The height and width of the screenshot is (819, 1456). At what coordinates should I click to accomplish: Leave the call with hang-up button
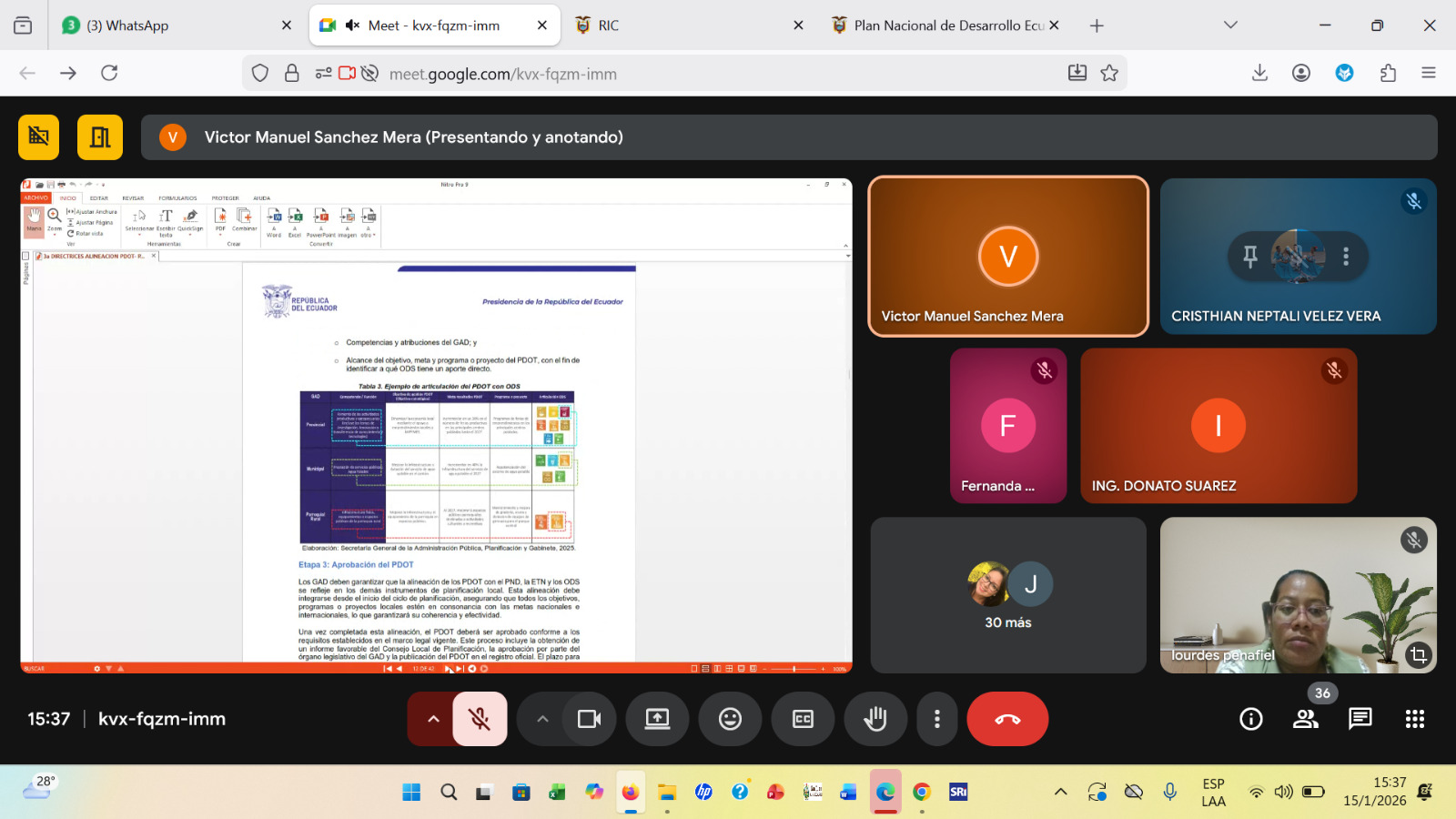[x=1007, y=719]
